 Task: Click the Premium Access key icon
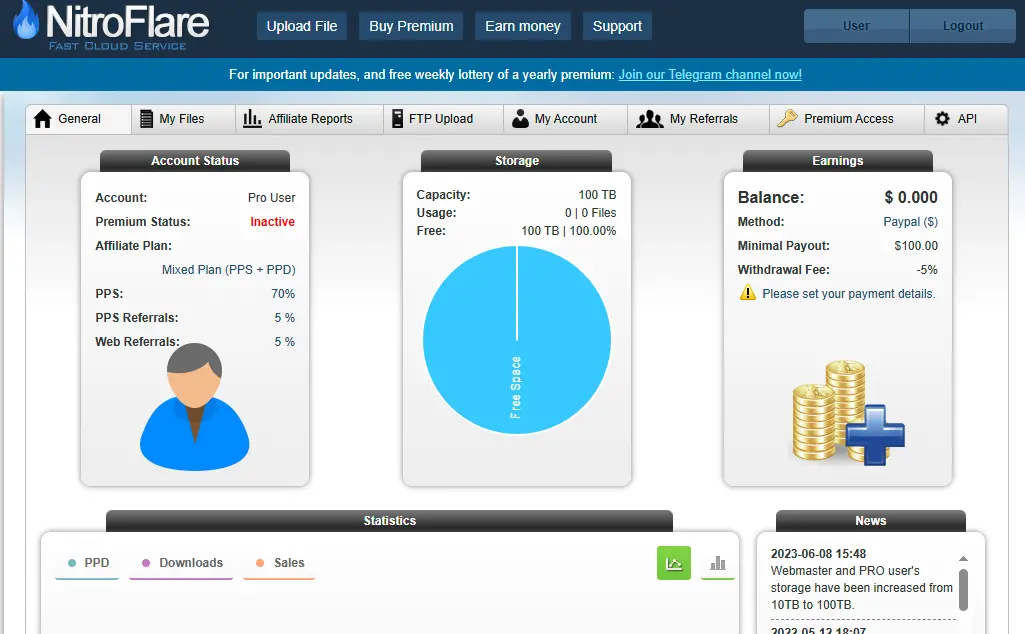(787, 118)
